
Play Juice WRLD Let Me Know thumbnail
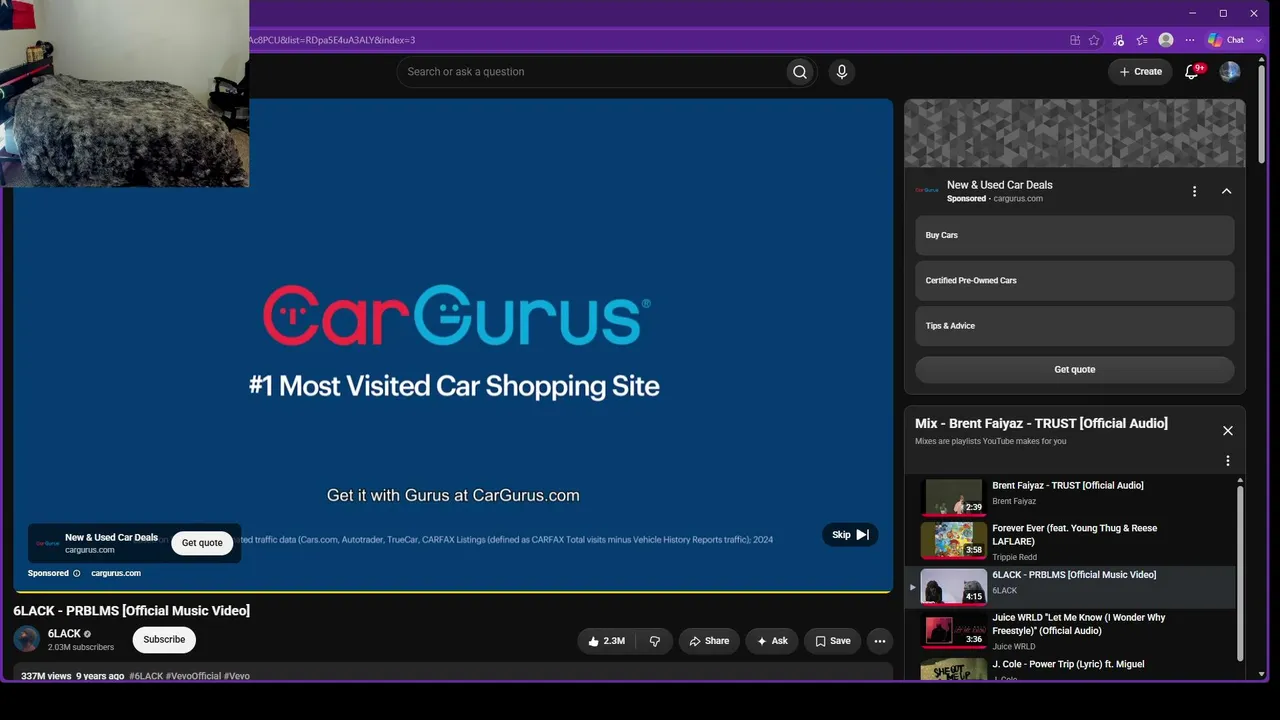953,631
